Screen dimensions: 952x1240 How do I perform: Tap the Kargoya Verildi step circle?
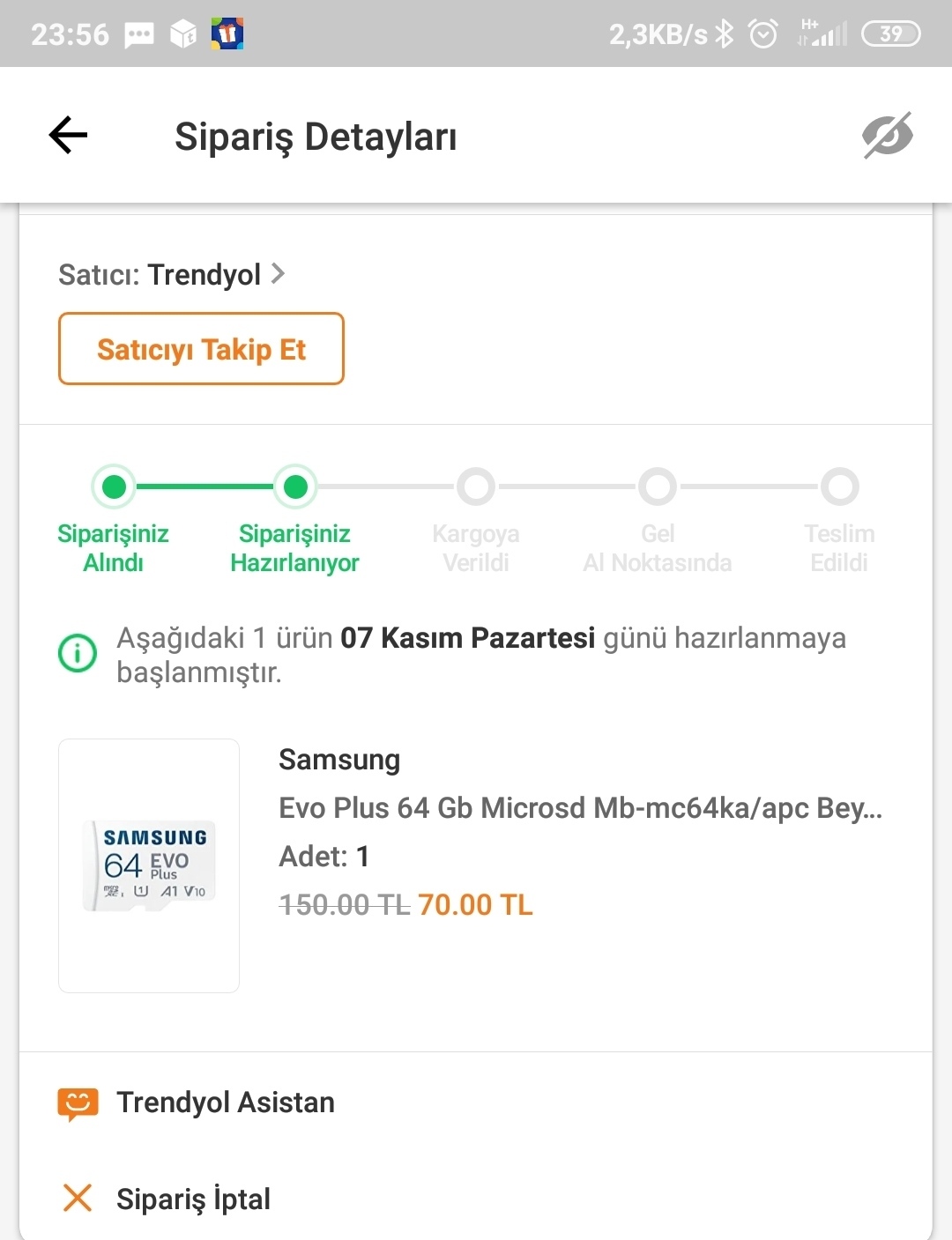click(476, 486)
